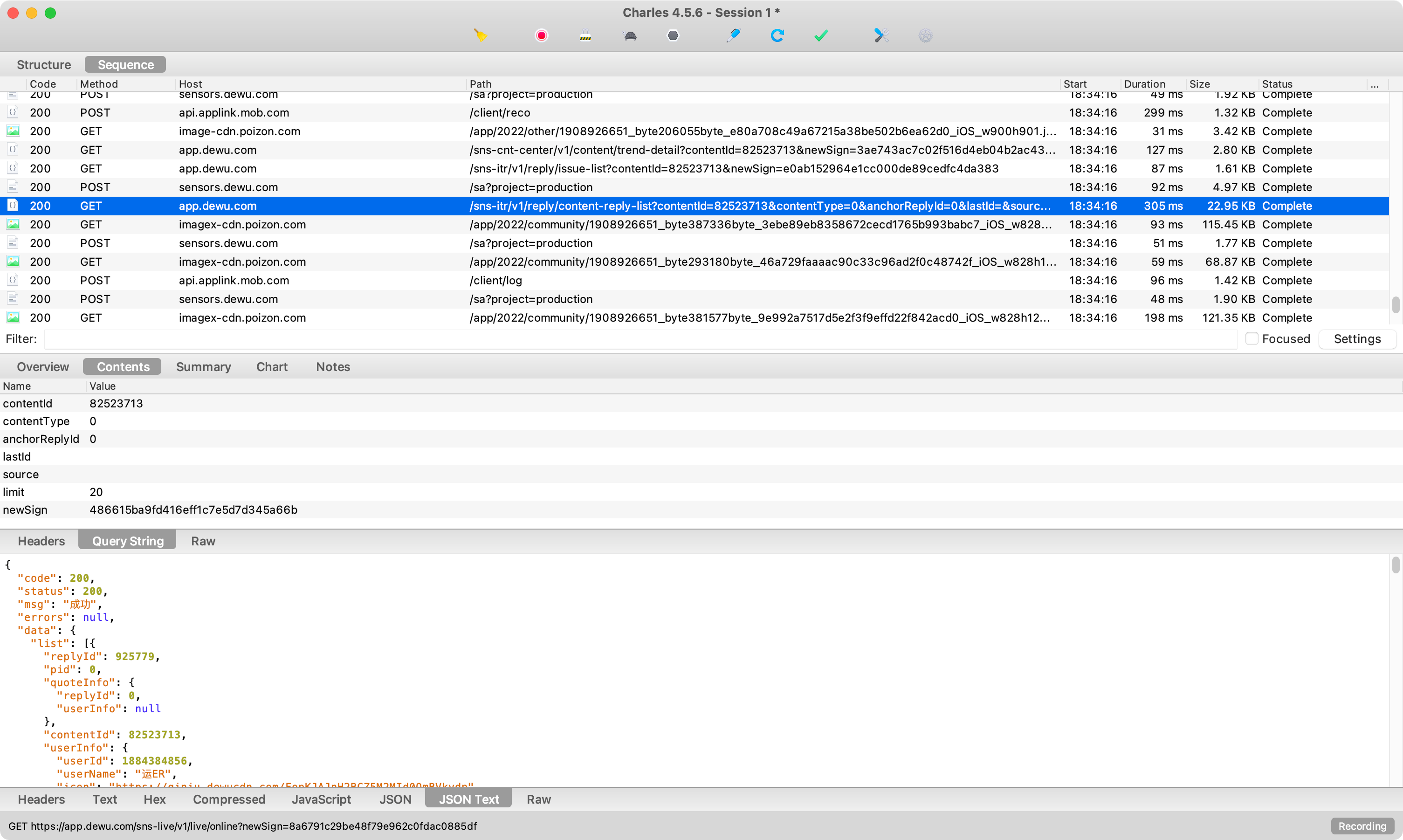Stop recording with the red record button

(541, 35)
